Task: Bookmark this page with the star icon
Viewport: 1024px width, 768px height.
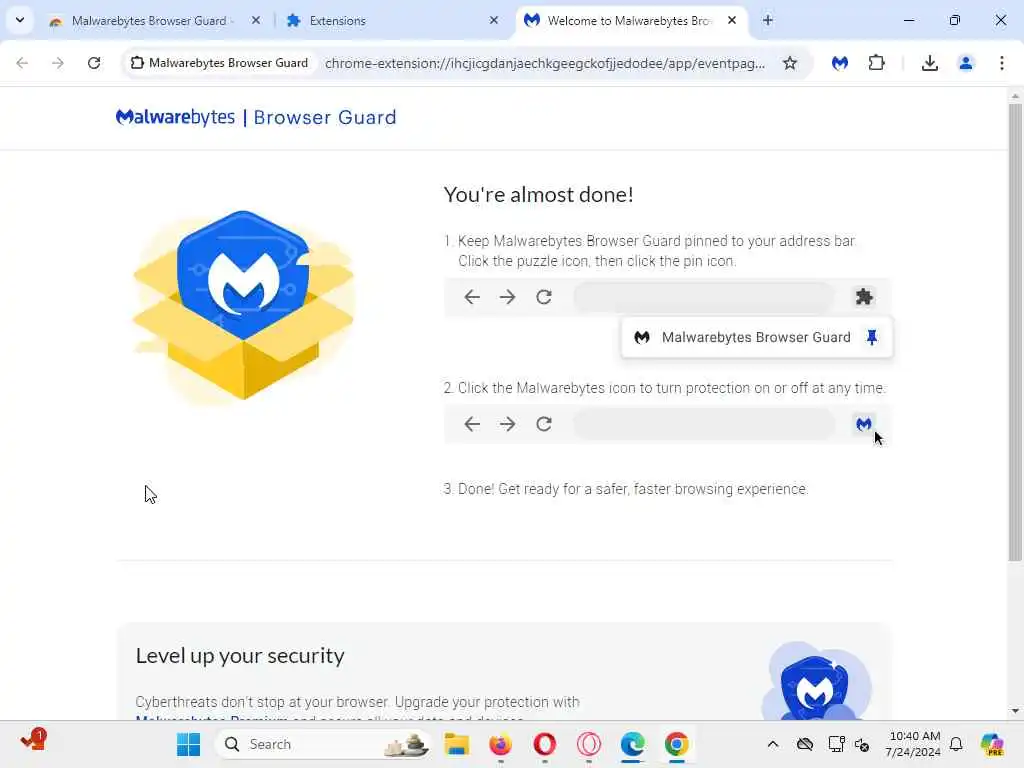Action: [x=790, y=63]
